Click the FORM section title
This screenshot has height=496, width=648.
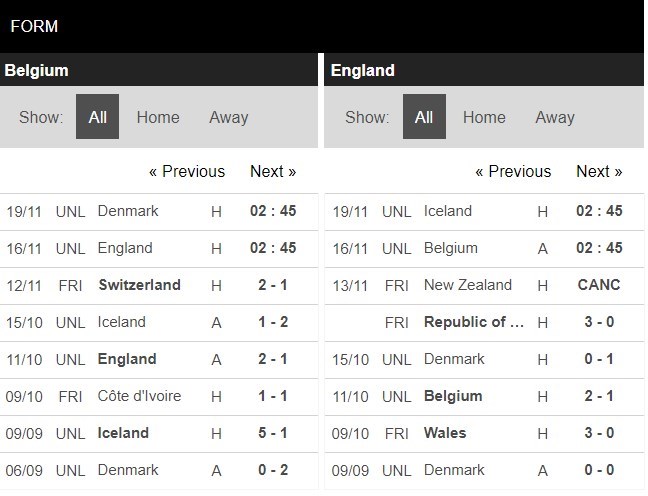tap(34, 26)
